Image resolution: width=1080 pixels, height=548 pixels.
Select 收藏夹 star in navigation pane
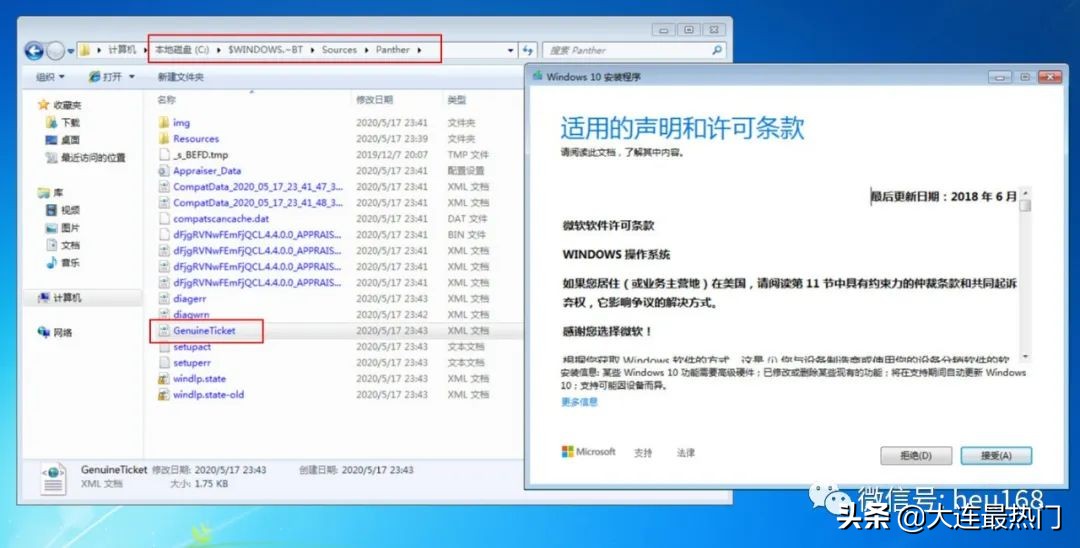coord(43,105)
